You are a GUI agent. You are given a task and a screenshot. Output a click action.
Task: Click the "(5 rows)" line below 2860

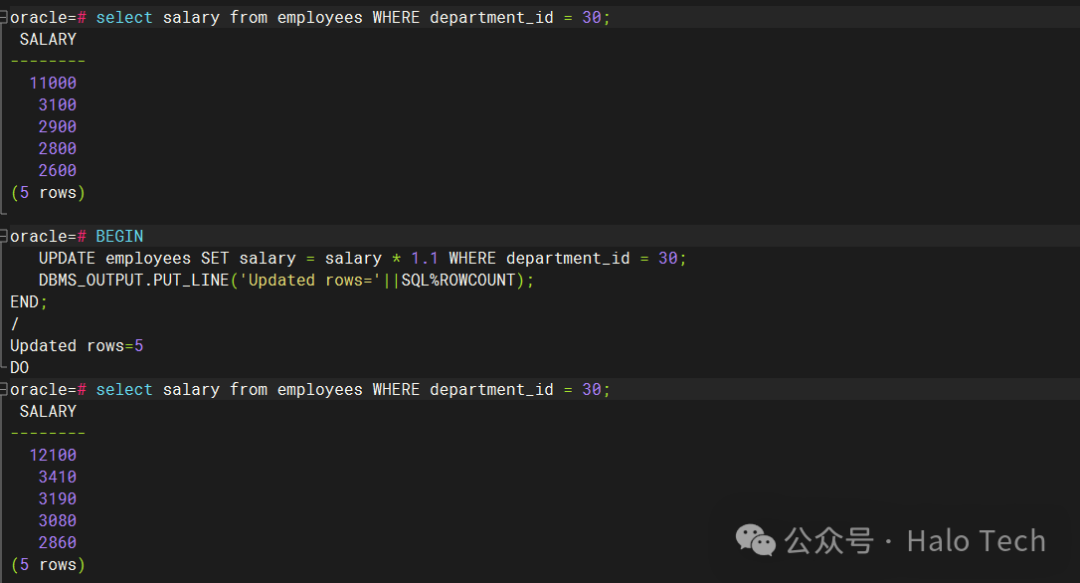pyautogui.click(x=48, y=565)
